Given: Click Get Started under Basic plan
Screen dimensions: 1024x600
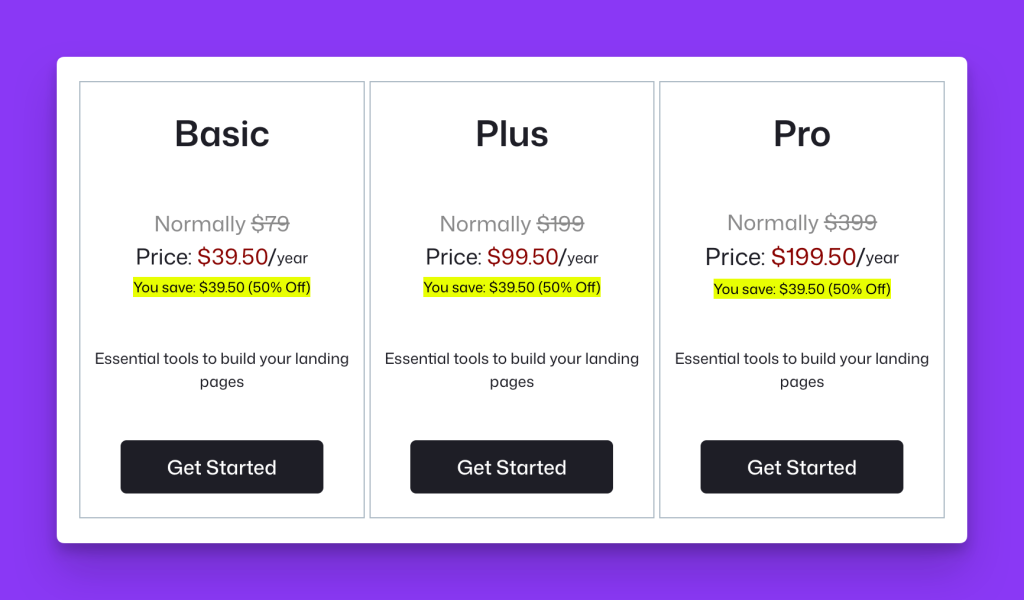Looking at the screenshot, I should pyautogui.click(x=221, y=467).
